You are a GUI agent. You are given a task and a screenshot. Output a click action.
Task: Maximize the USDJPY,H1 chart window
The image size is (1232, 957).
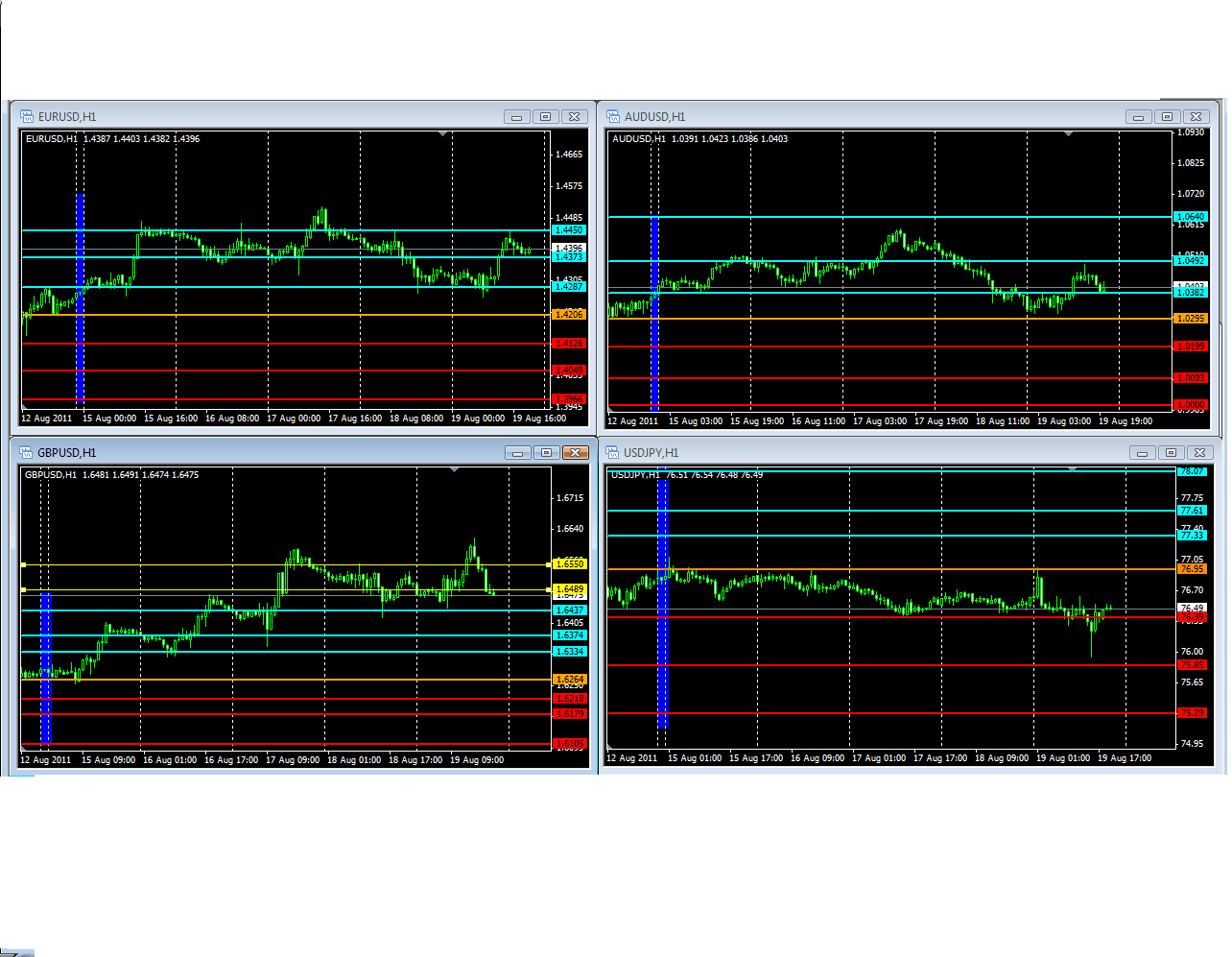pos(1172,453)
